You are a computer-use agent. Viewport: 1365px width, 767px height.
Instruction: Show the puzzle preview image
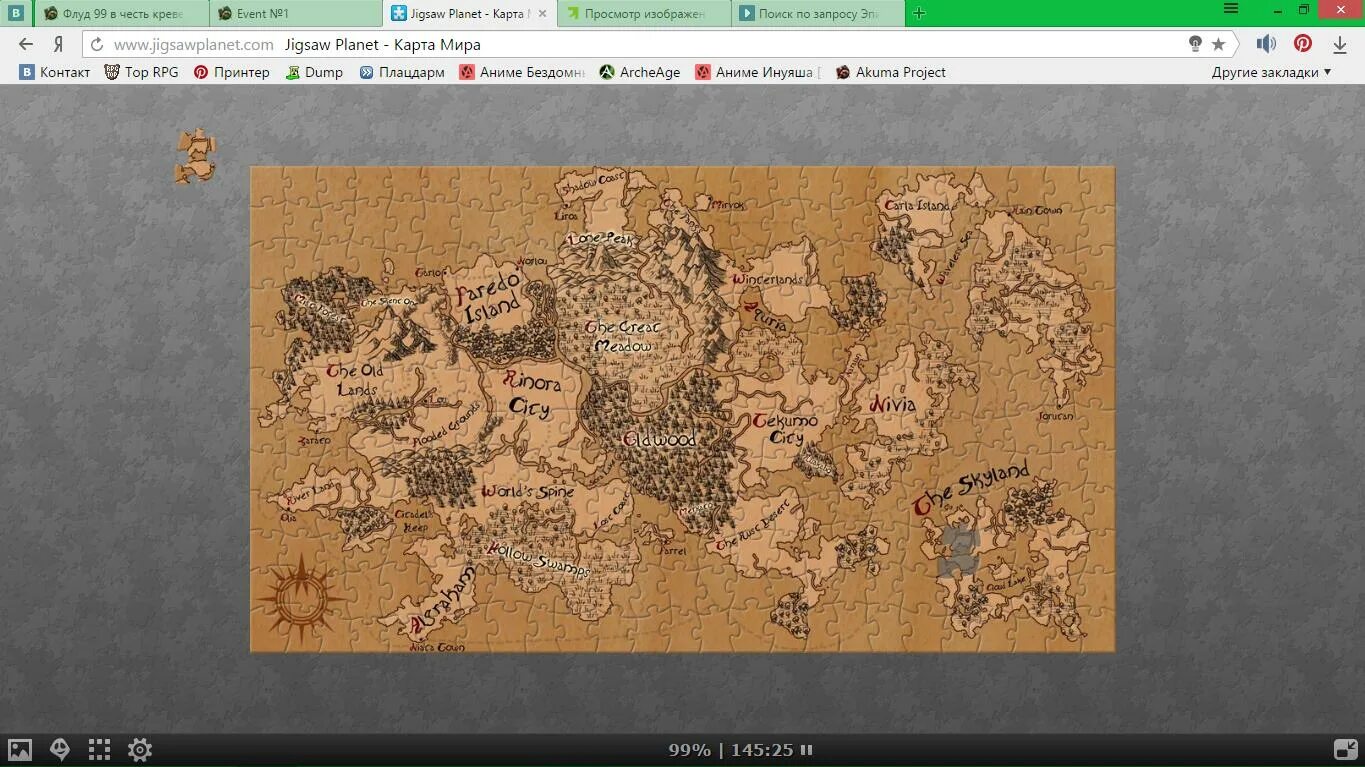(20, 749)
